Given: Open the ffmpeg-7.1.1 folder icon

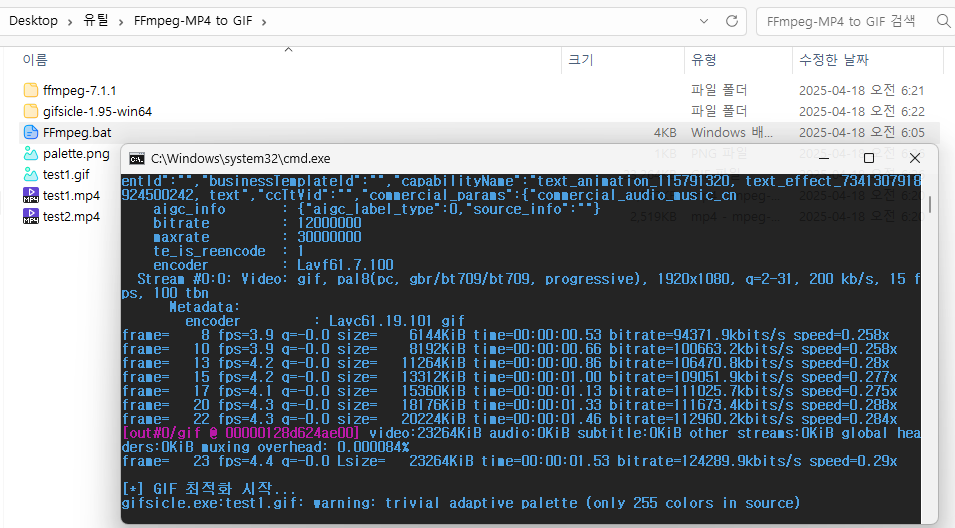Looking at the screenshot, I should 31,90.
